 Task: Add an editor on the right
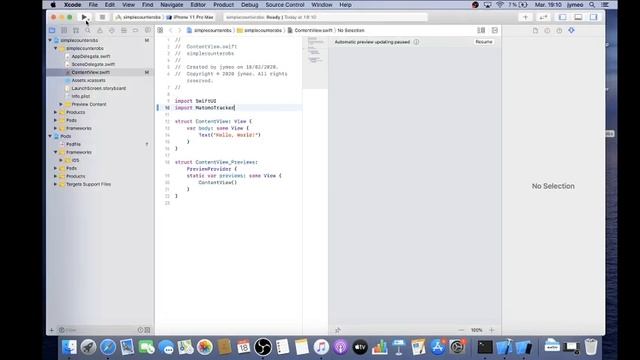coord(495,31)
